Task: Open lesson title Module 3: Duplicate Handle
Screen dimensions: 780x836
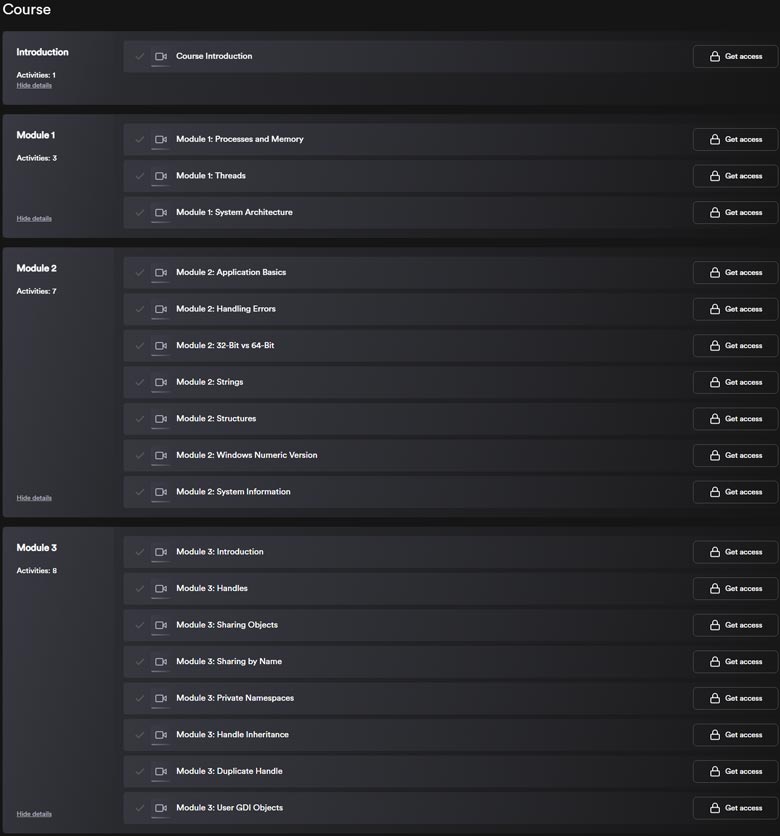Action: click(229, 771)
